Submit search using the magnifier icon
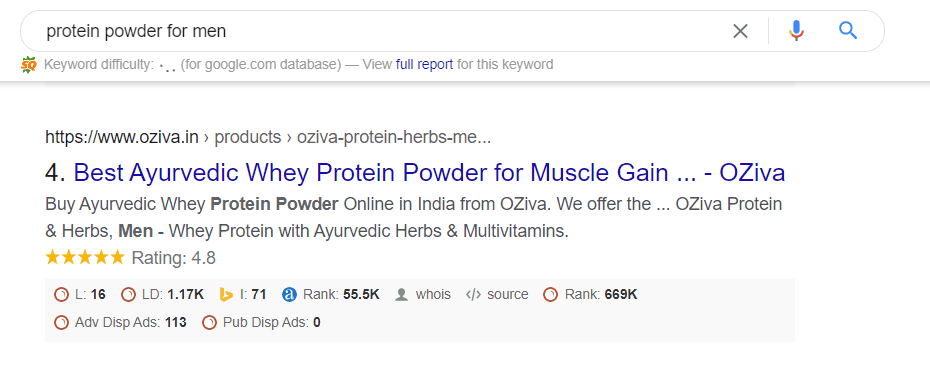Screen dimensions: 930x373 (x=848, y=30)
